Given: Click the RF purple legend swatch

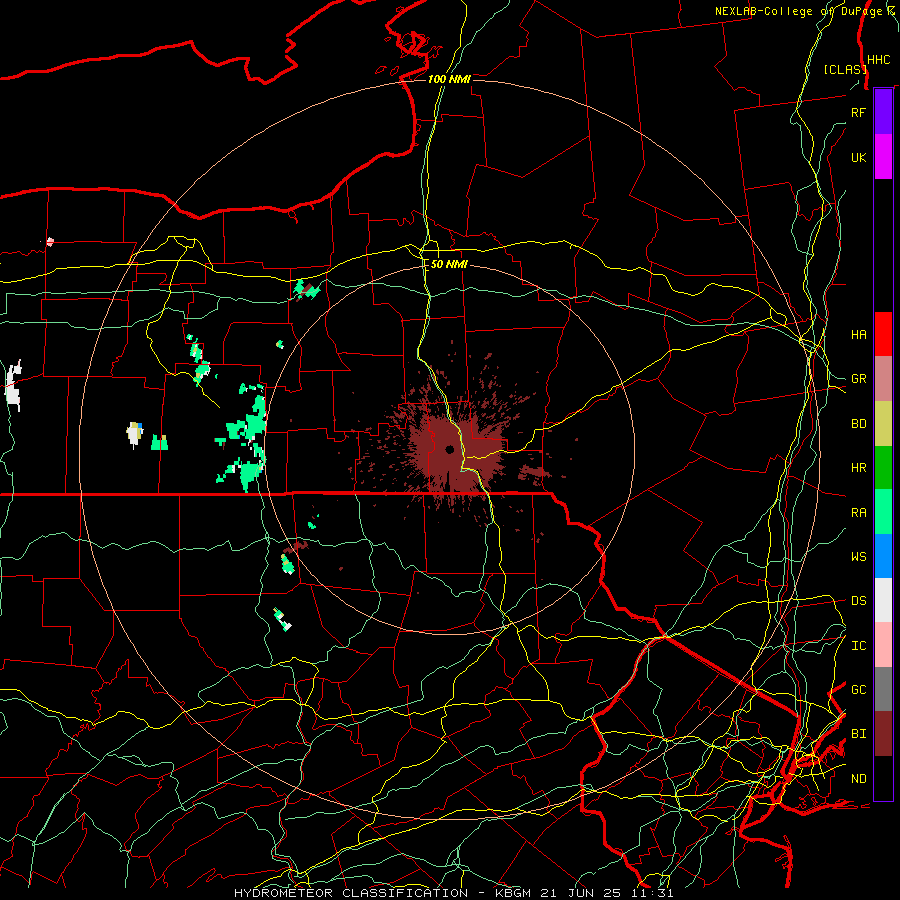Looking at the screenshot, I should coord(883,112).
